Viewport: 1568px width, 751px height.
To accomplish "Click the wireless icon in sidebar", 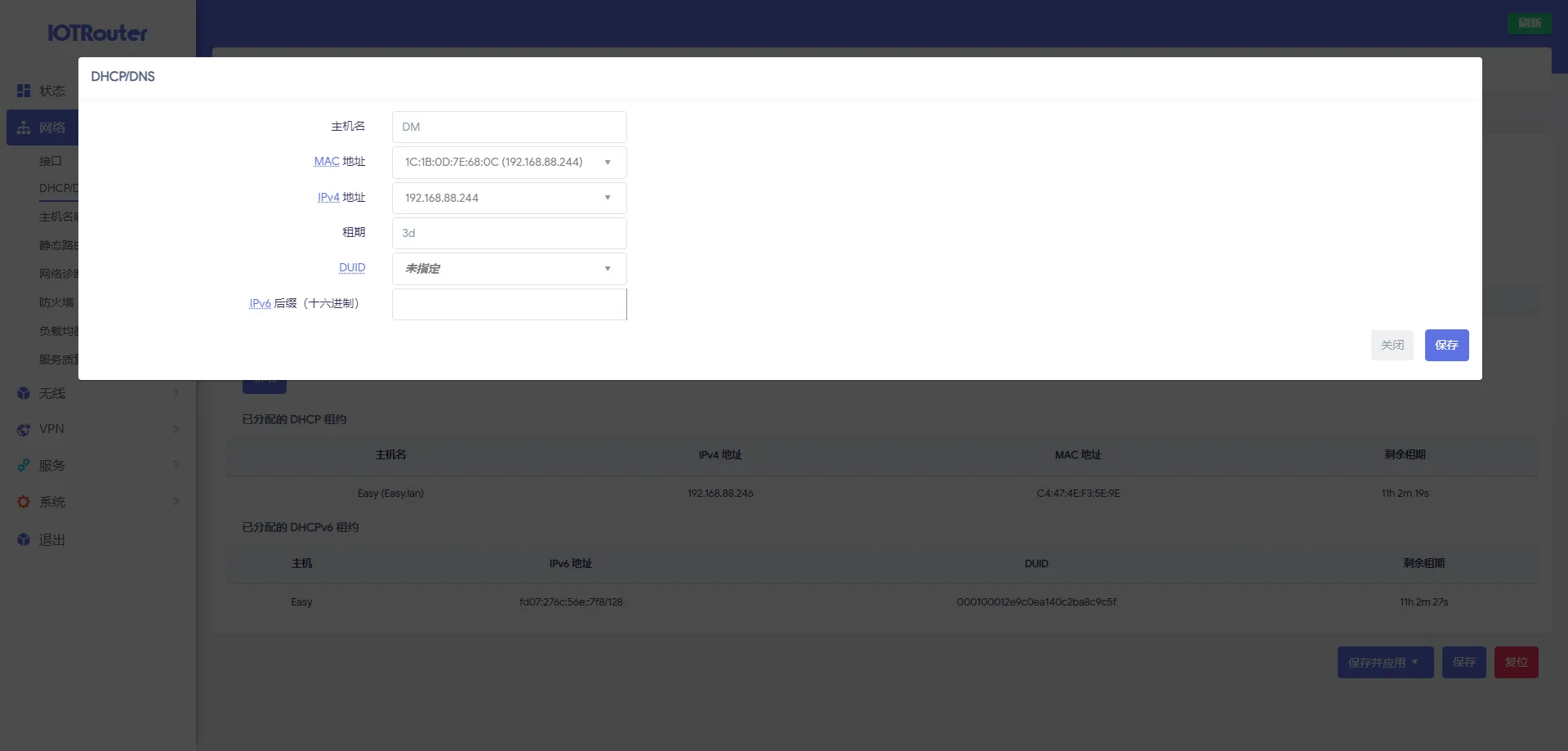I will (x=24, y=393).
